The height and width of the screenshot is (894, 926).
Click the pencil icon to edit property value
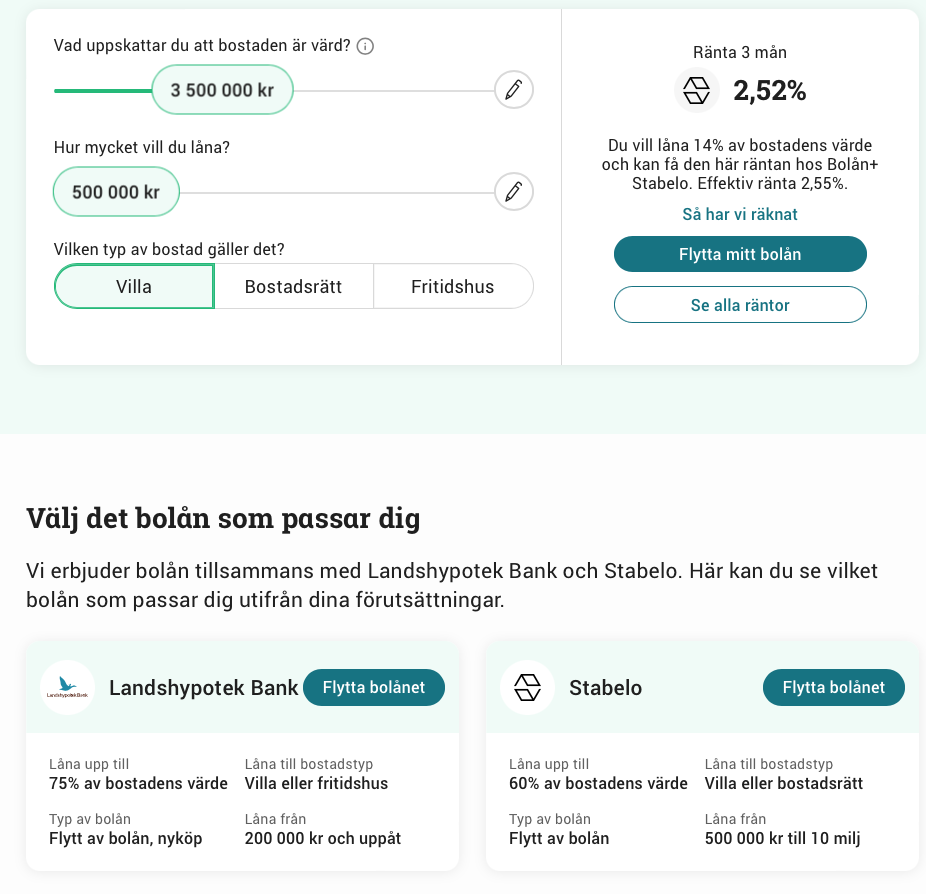[514, 90]
